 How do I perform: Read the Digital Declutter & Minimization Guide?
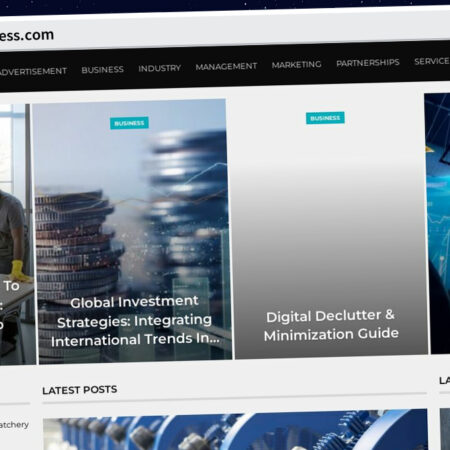pyautogui.click(x=331, y=325)
